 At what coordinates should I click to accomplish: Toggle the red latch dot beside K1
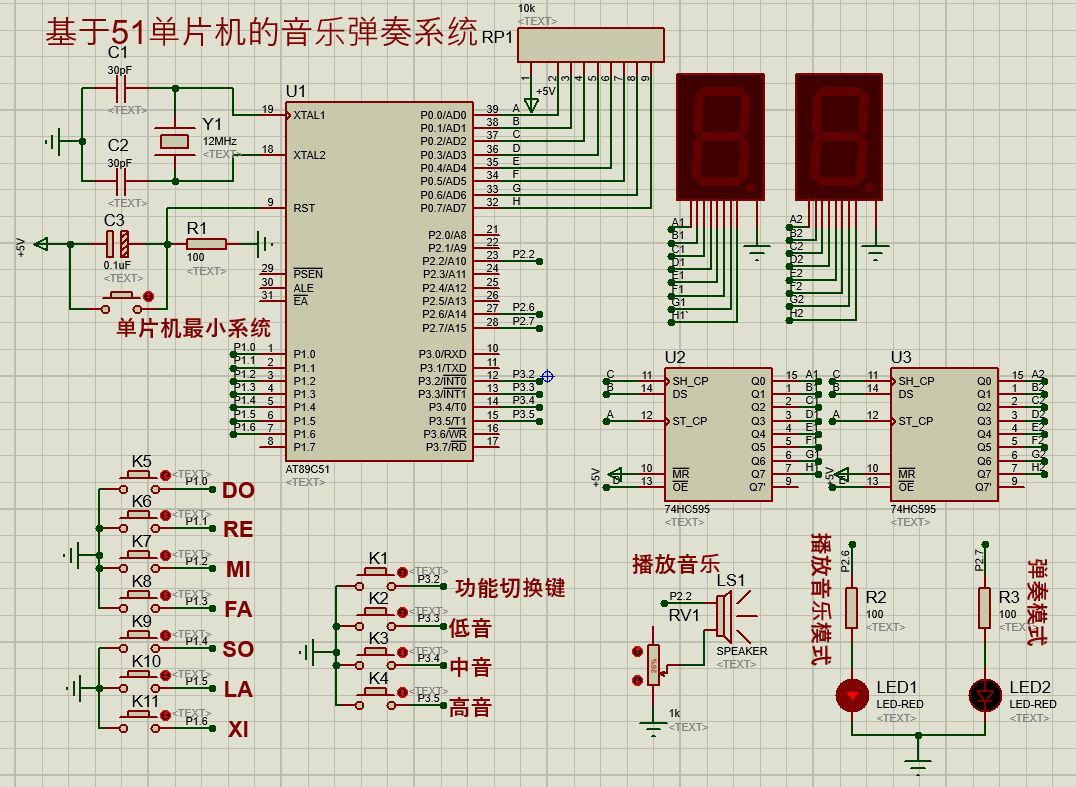[x=402, y=572]
